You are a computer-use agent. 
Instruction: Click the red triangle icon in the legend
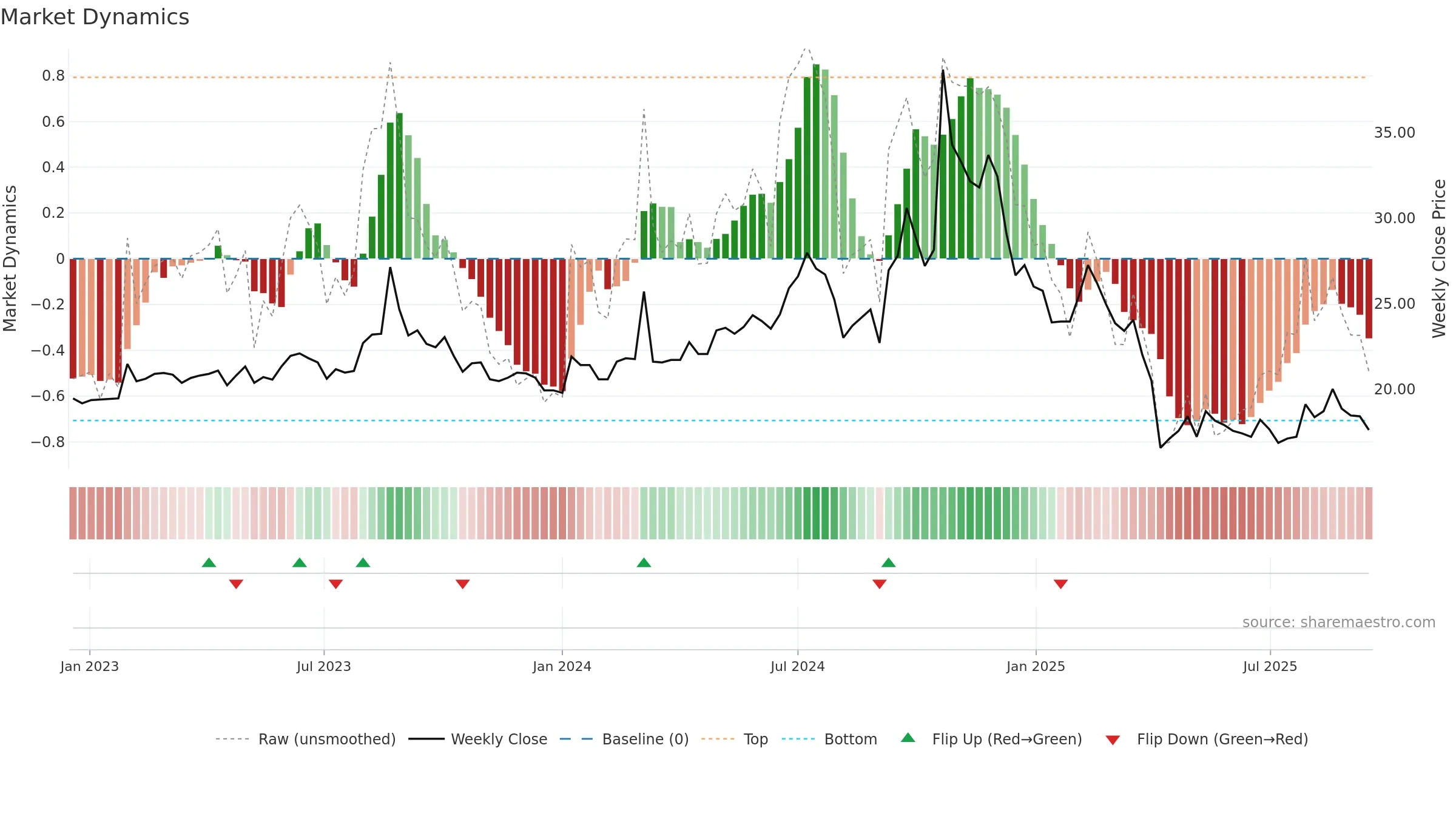click(1113, 740)
